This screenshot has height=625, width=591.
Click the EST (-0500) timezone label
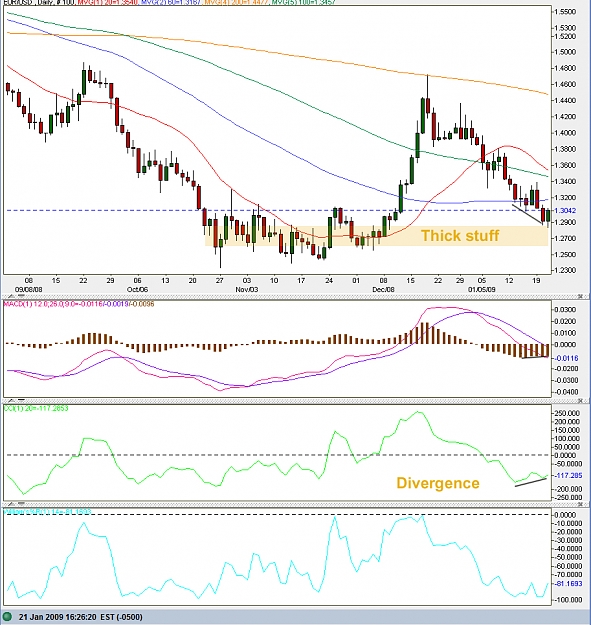tap(121, 617)
